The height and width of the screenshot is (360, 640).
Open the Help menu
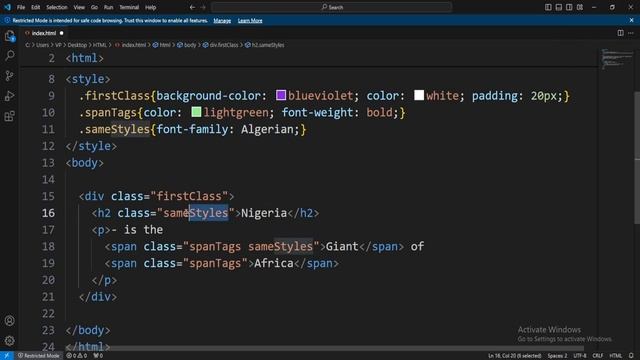[x=151, y=7]
